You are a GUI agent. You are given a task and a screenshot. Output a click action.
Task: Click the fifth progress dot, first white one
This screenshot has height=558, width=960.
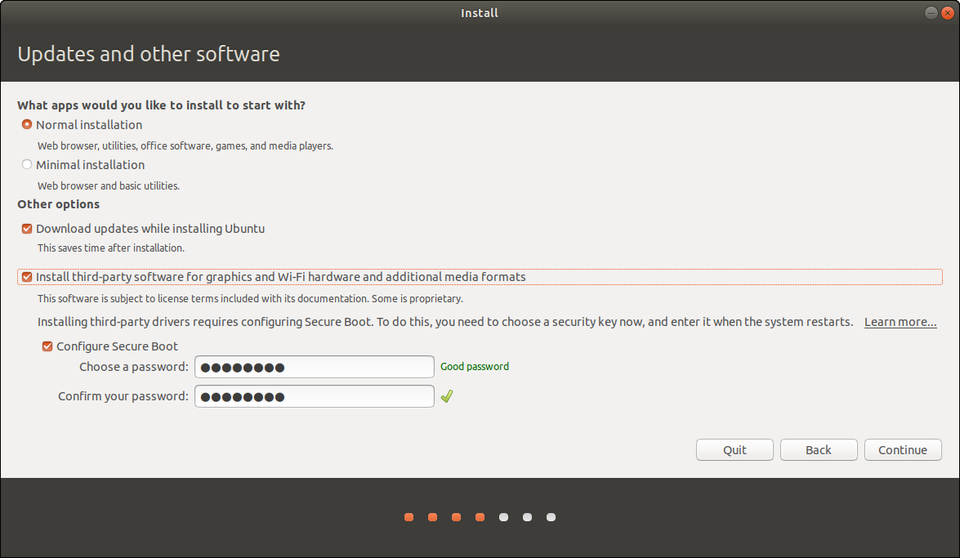pyautogui.click(x=504, y=517)
